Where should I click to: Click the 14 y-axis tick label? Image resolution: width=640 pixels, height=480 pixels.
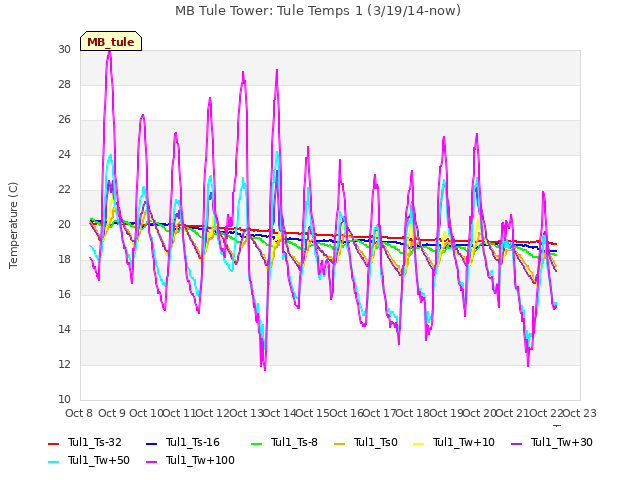64,330
